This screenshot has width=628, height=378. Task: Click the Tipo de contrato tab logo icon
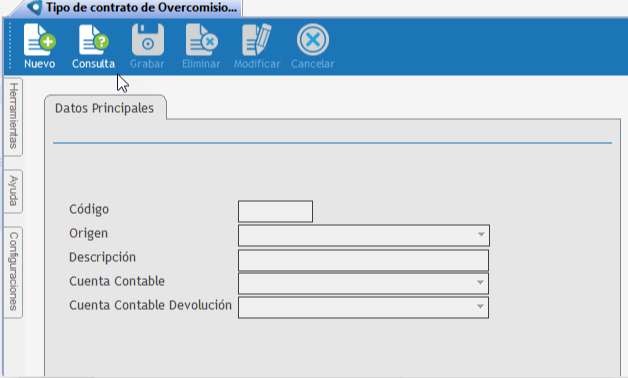[35, 7]
